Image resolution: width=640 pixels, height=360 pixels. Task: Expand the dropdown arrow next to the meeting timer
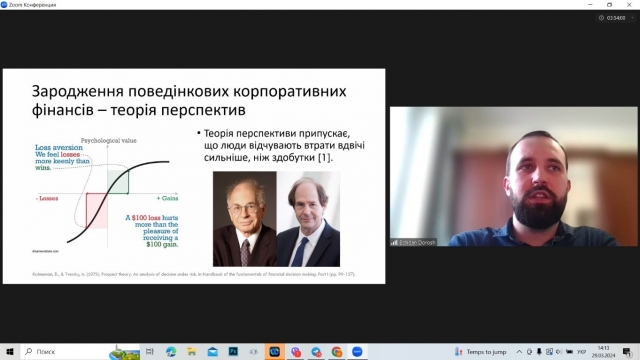[633, 18]
